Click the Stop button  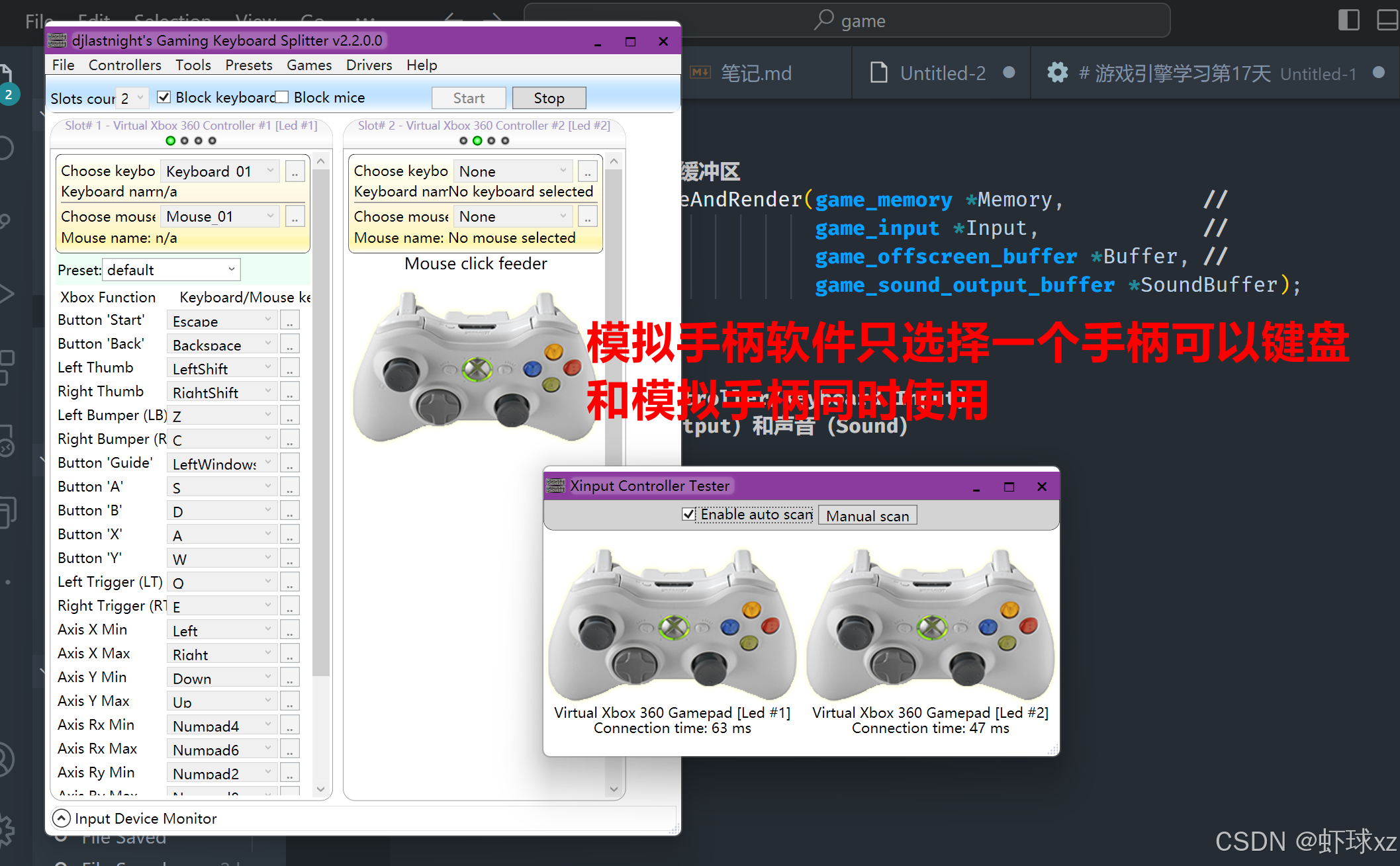point(549,98)
